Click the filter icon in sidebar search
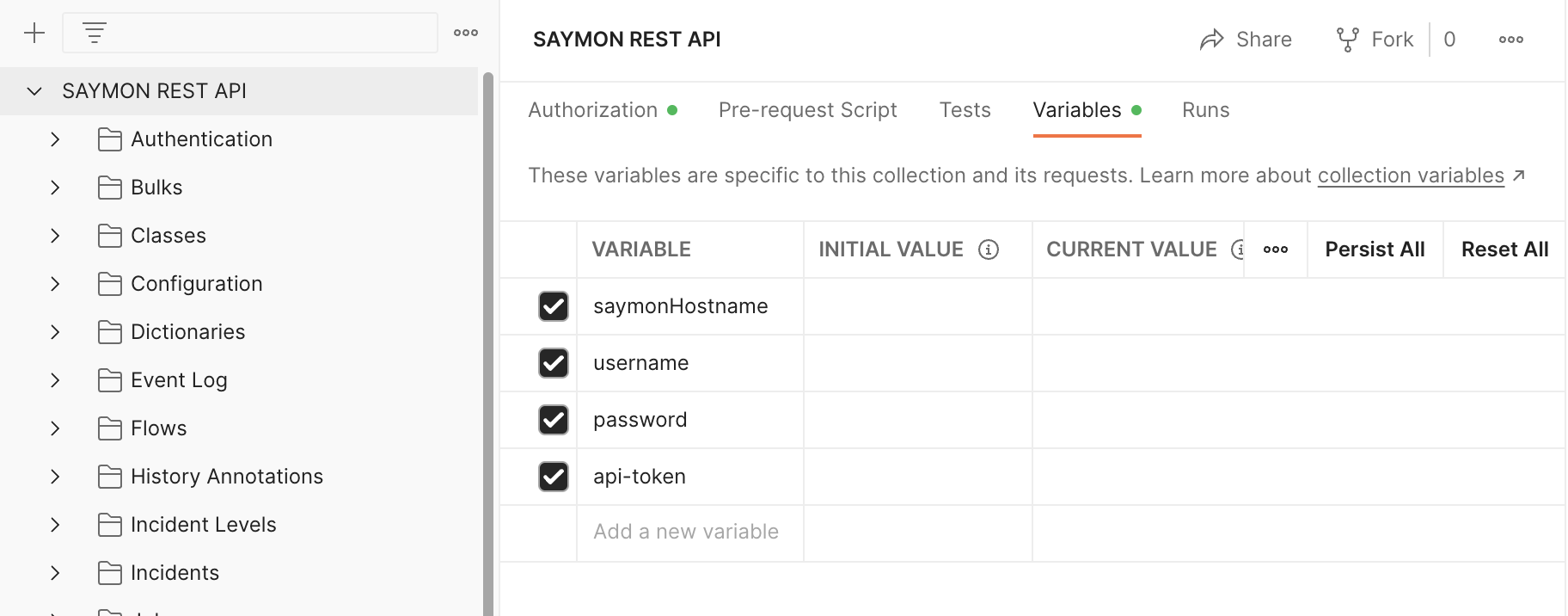This screenshot has width=1568, height=616. pos(95,34)
